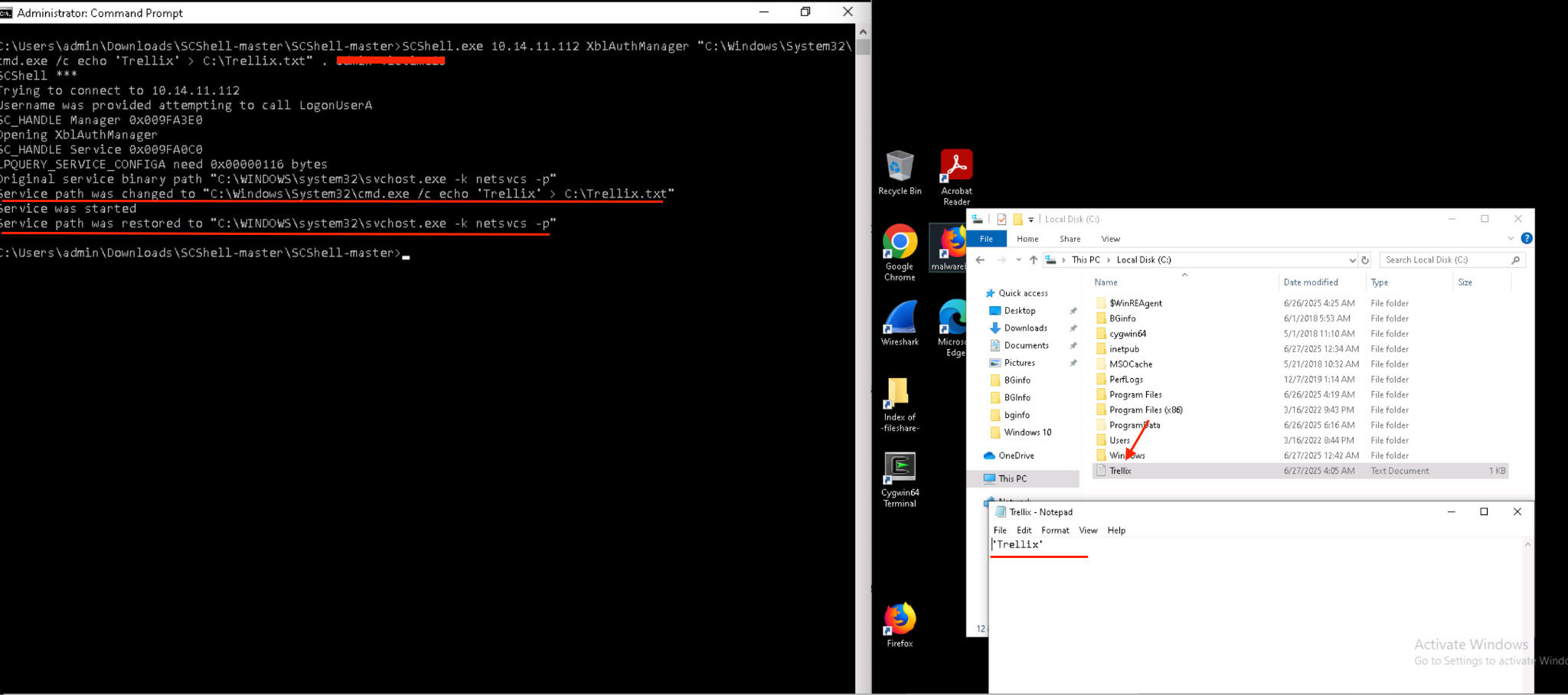
Task: Unpin Desktop from Quick access via pin icon
Action: pos(1073,311)
